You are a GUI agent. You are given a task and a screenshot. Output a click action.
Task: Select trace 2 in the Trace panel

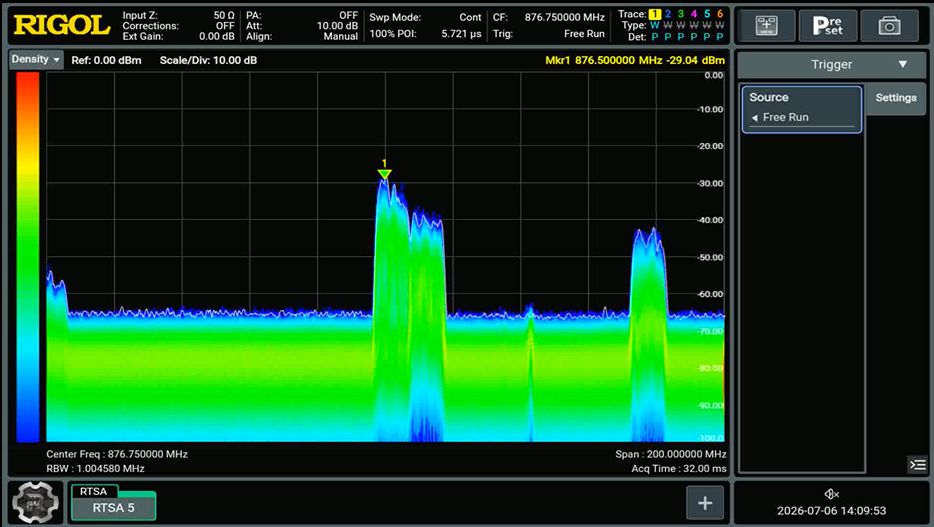point(668,14)
